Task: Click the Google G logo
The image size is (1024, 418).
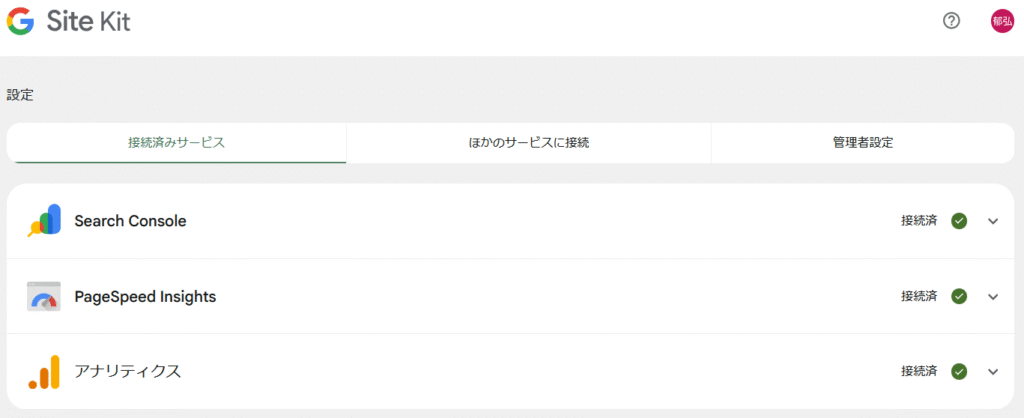Action: (20, 20)
